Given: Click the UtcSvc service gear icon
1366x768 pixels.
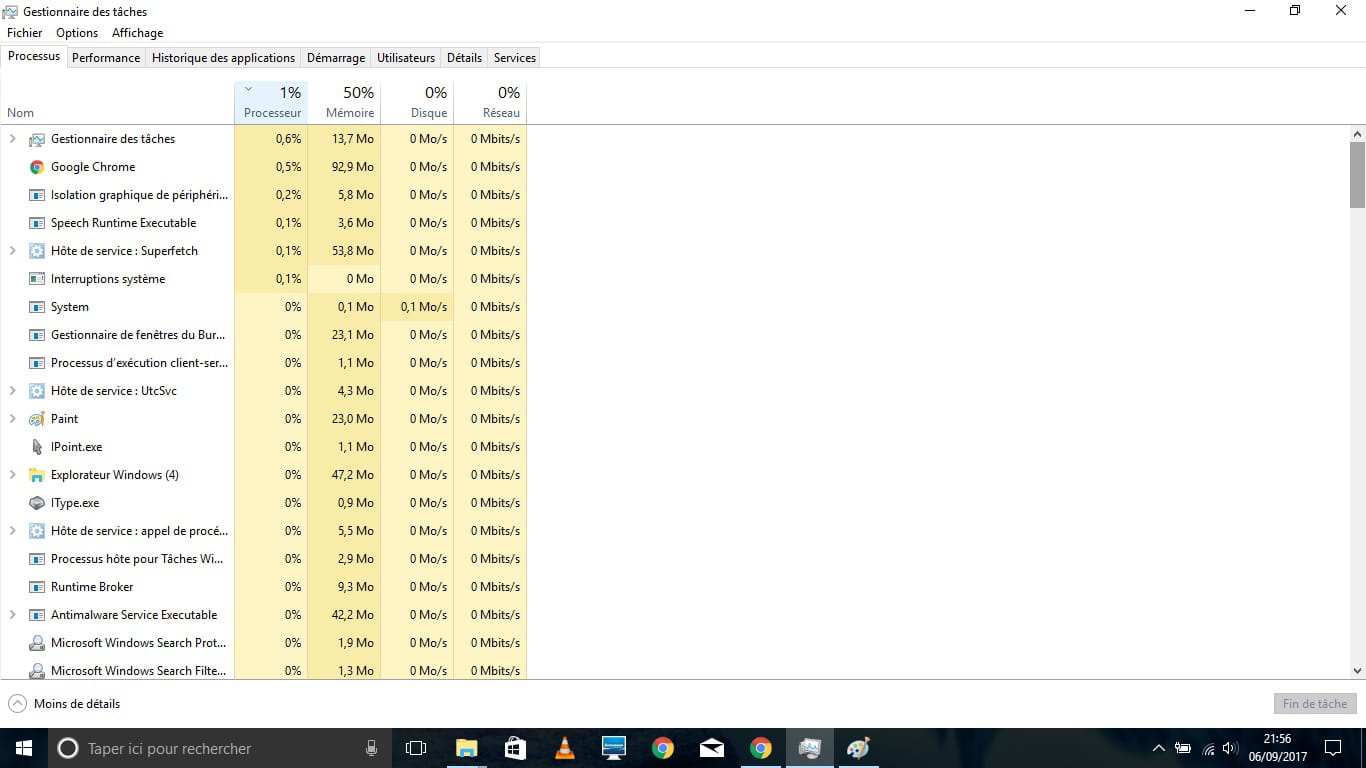Looking at the screenshot, I should [x=37, y=391].
